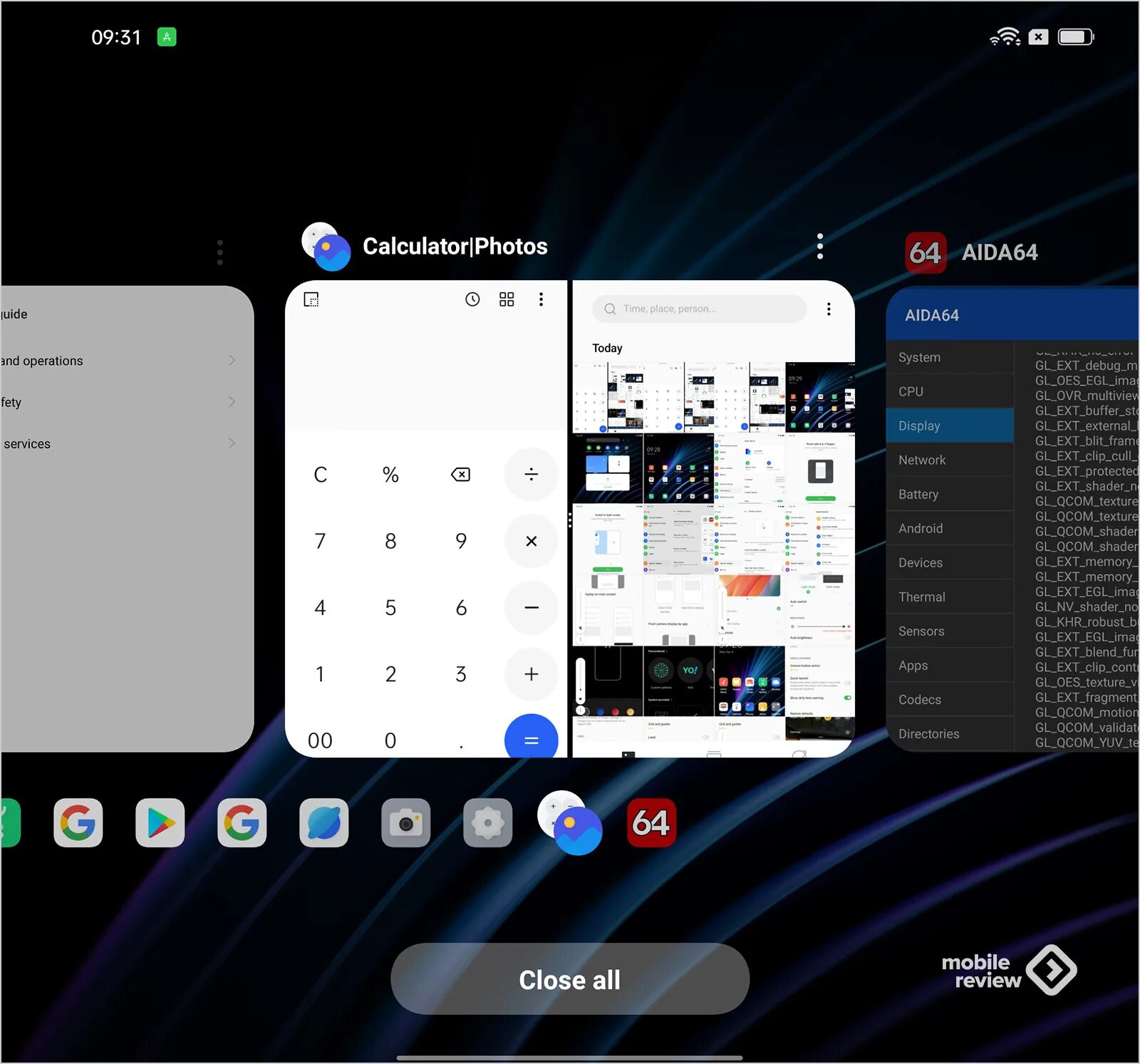This screenshot has width=1140, height=1064.
Task: Expand the 'and operations' row chevron
Action: (232, 361)
